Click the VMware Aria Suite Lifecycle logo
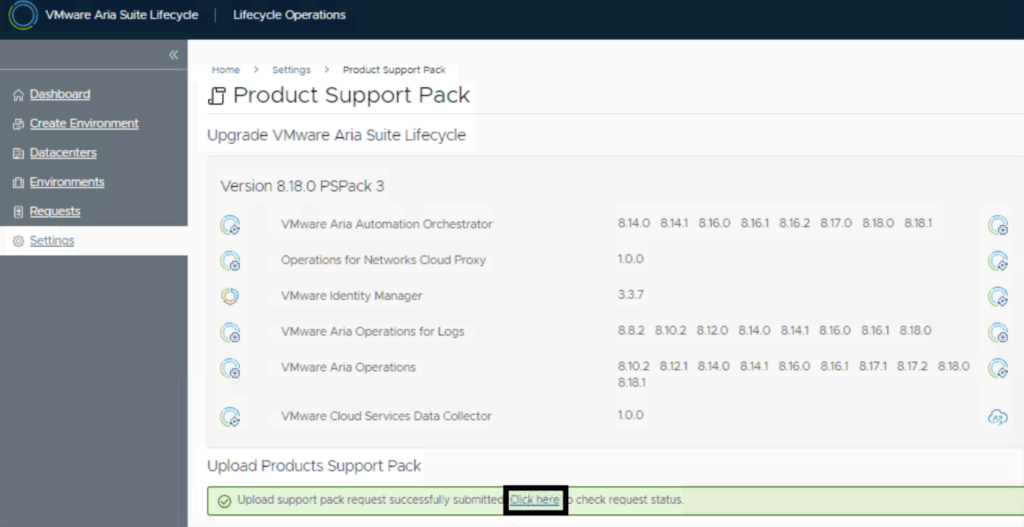Image resolution: width=1024 pixels, height=527 pixels. click(x=23, y=16)
